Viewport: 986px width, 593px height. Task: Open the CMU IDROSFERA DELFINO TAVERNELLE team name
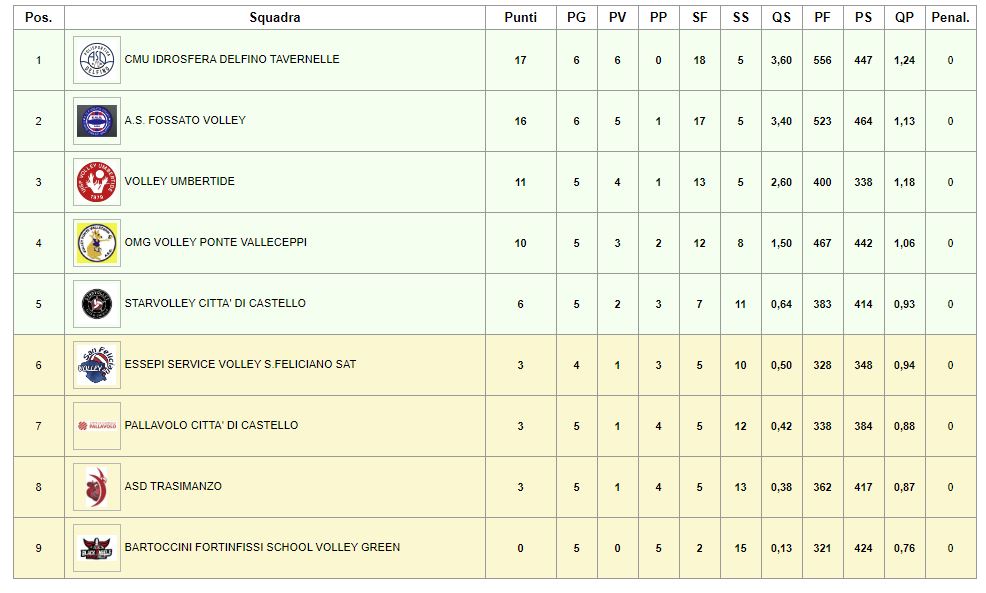(232, 59)
